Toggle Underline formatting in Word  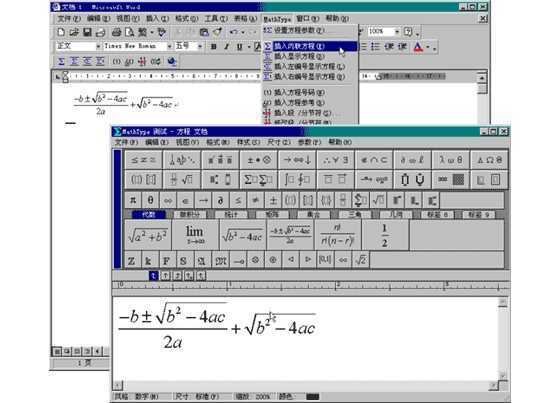239,46
